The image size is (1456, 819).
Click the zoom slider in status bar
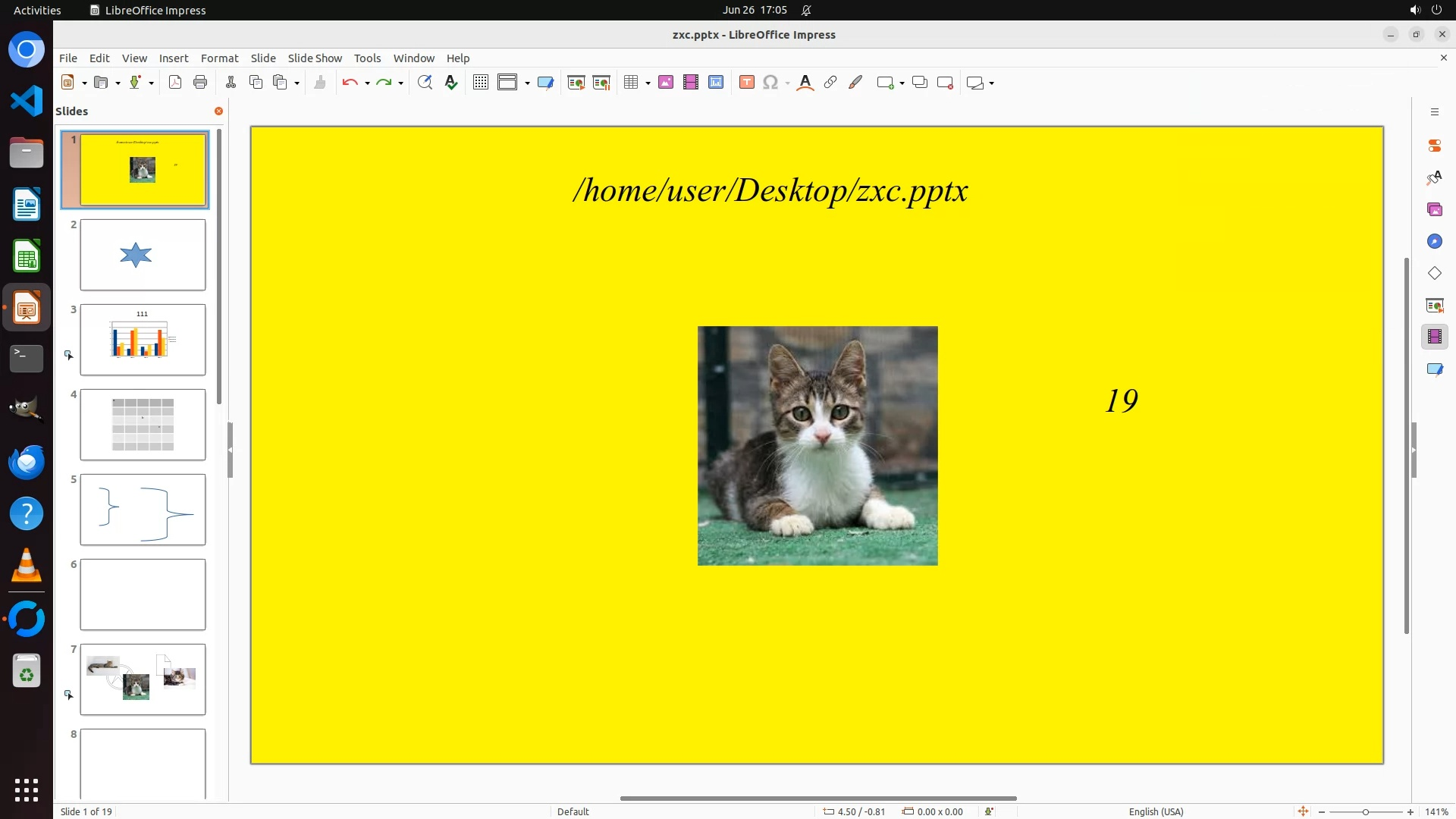click(1365, 811)
